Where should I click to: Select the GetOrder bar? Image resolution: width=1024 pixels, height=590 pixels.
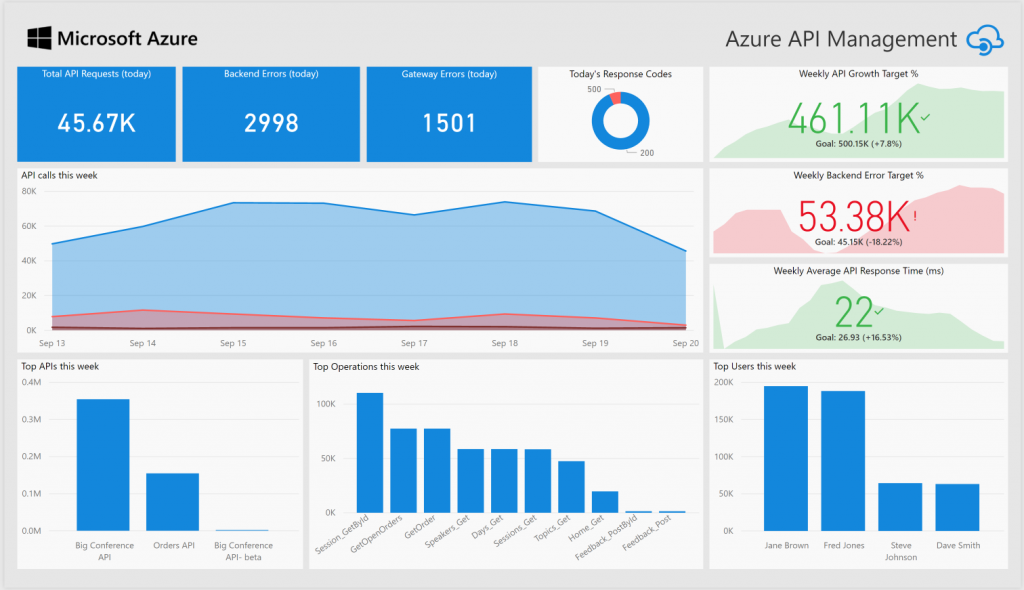click(x=437, y=470)
